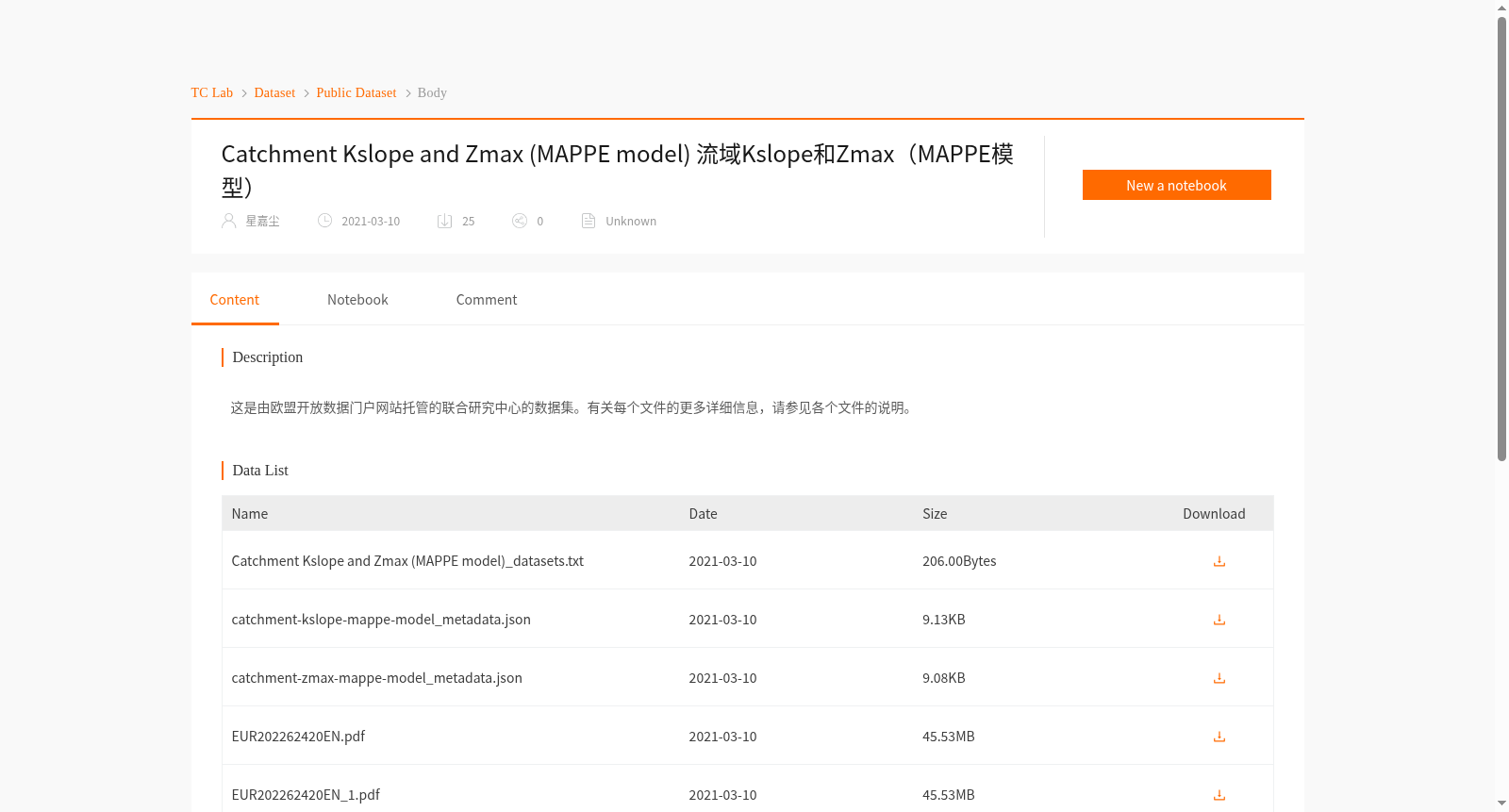Click the clock icon beside 2021-03-10
Viewport: 1509px width, 812px height.
tap(324, 221)
